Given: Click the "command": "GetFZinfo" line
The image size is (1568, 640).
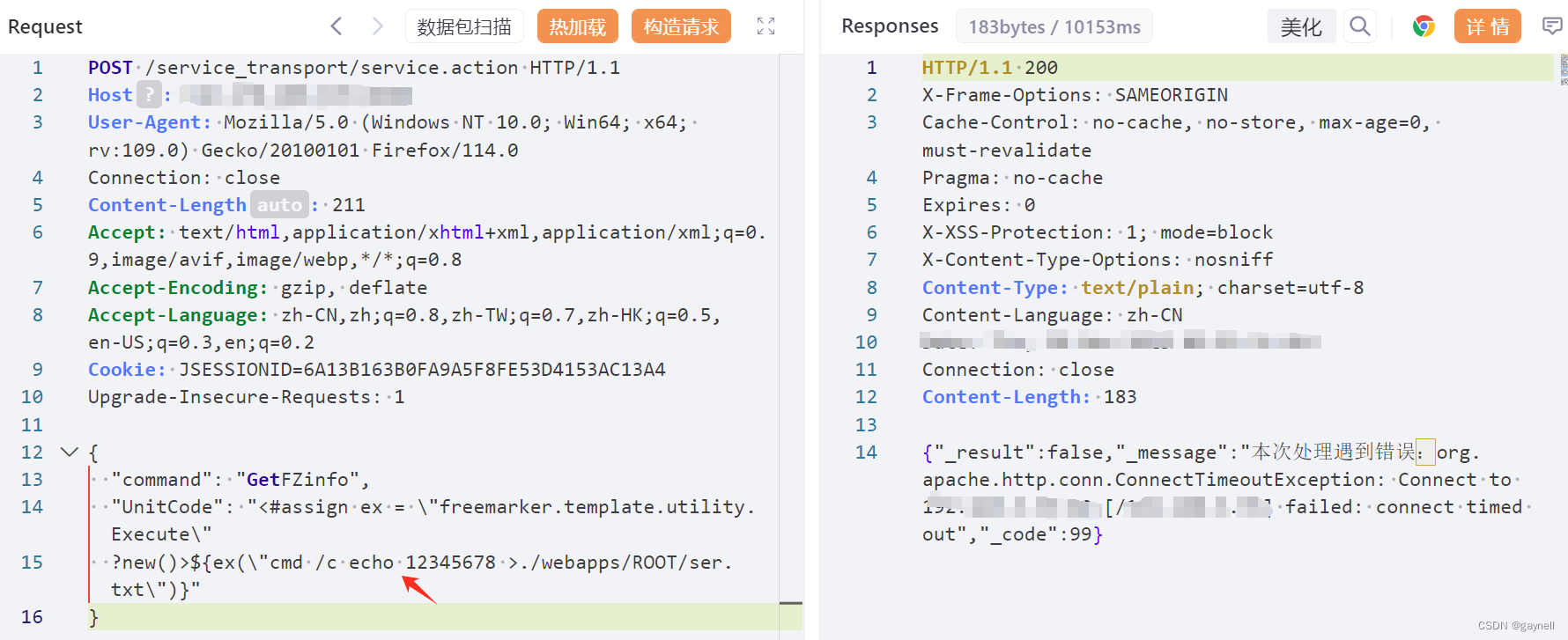Looking at the screenshot, I should (240, 479).
